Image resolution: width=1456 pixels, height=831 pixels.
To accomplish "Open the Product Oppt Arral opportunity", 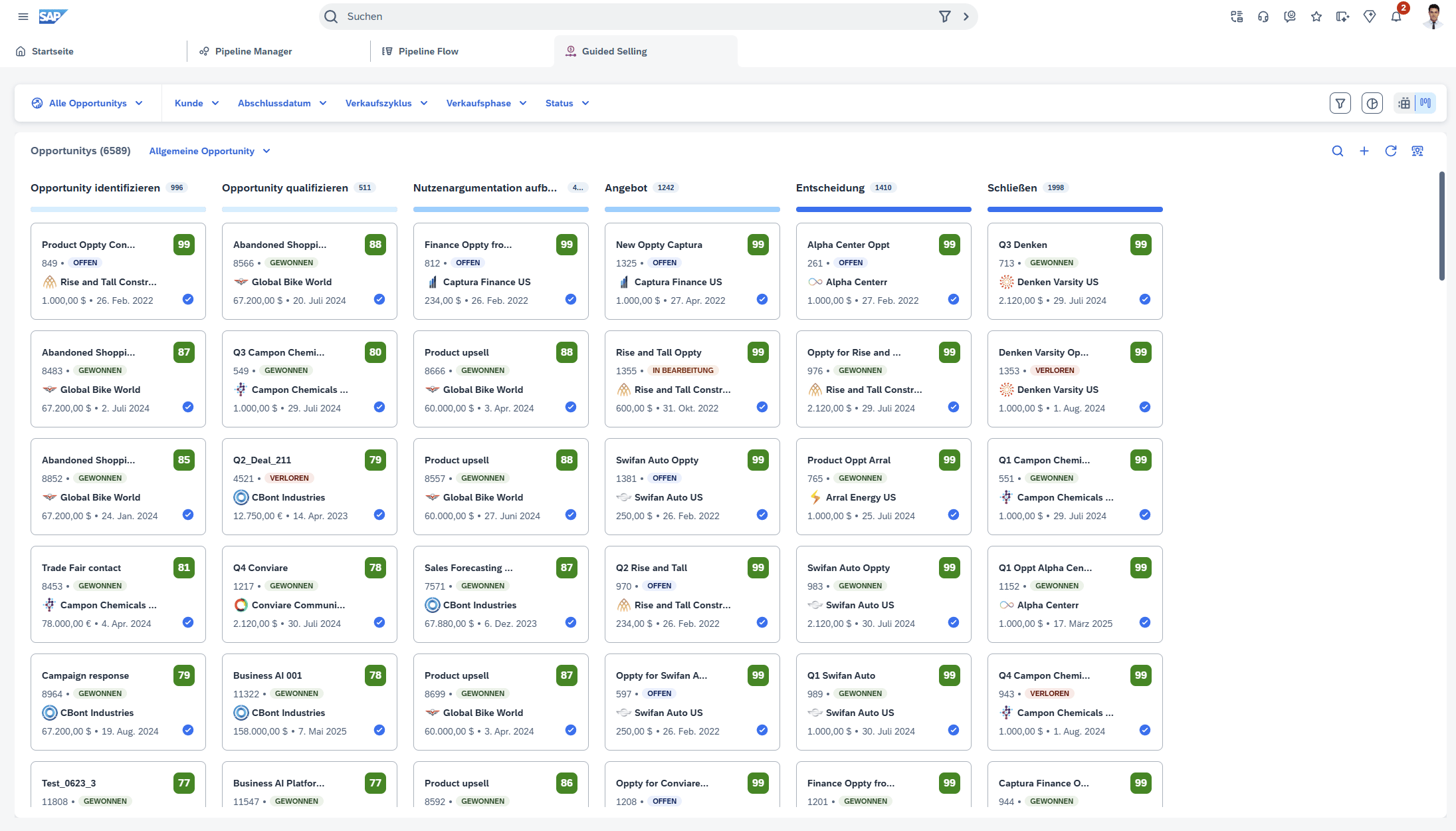I will click(884, 487).
